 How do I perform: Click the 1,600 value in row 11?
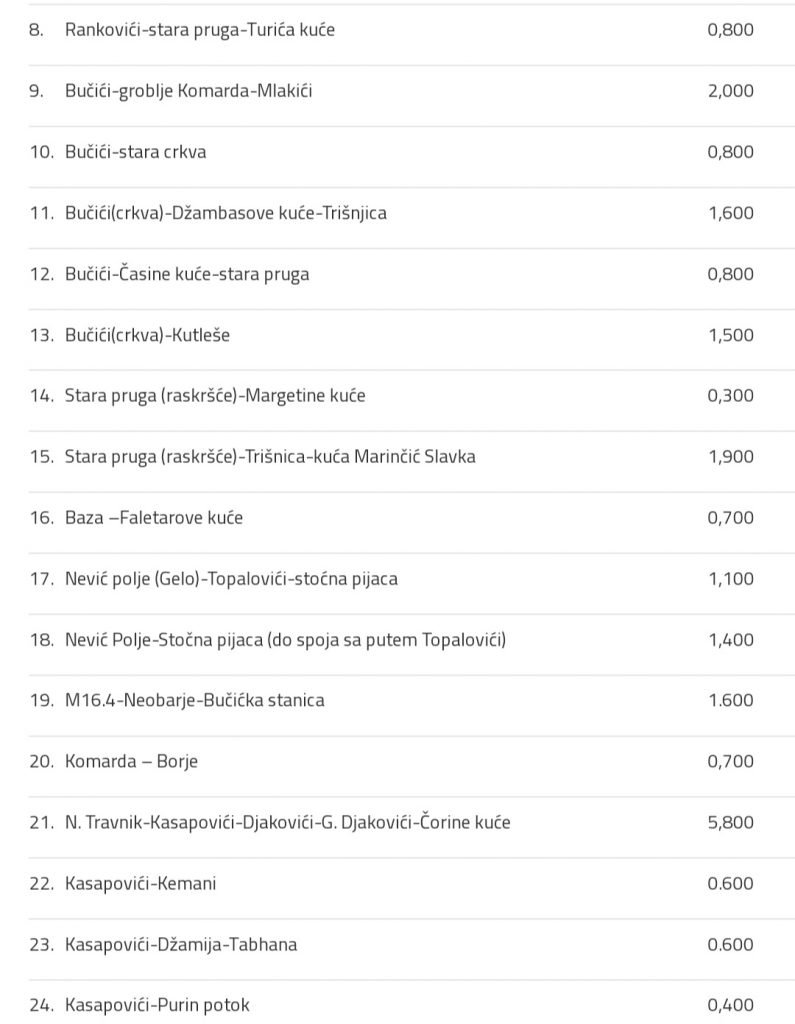click(730, 213)
